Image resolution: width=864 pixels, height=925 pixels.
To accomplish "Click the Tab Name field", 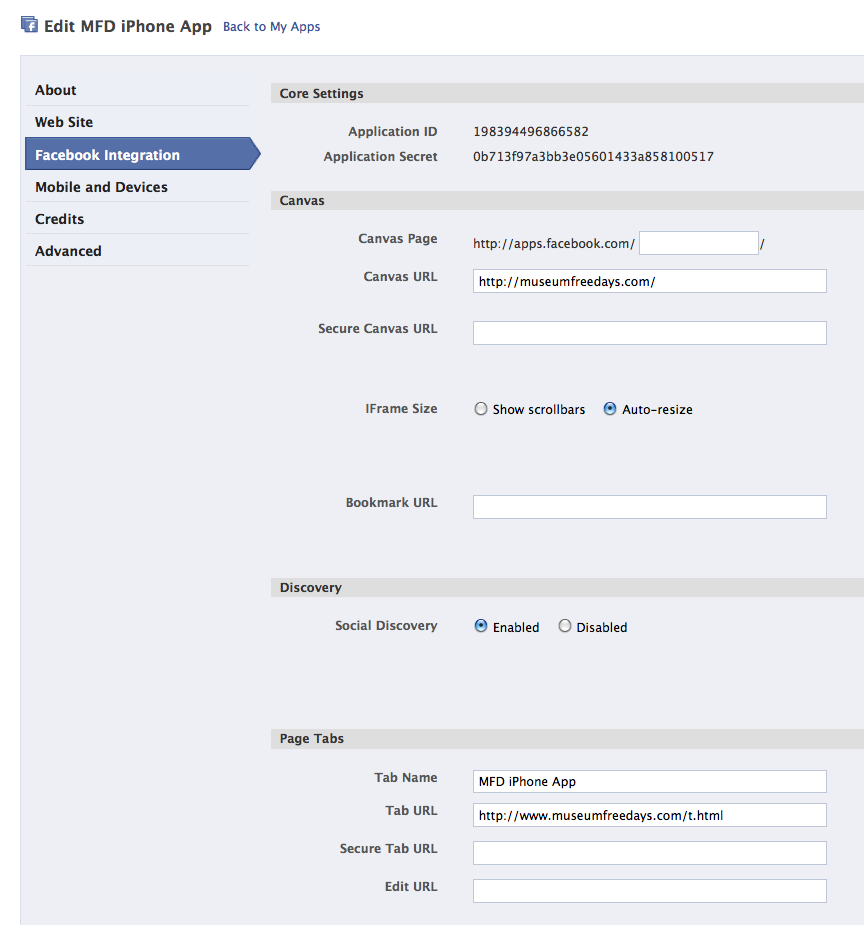I will (649, 782).
